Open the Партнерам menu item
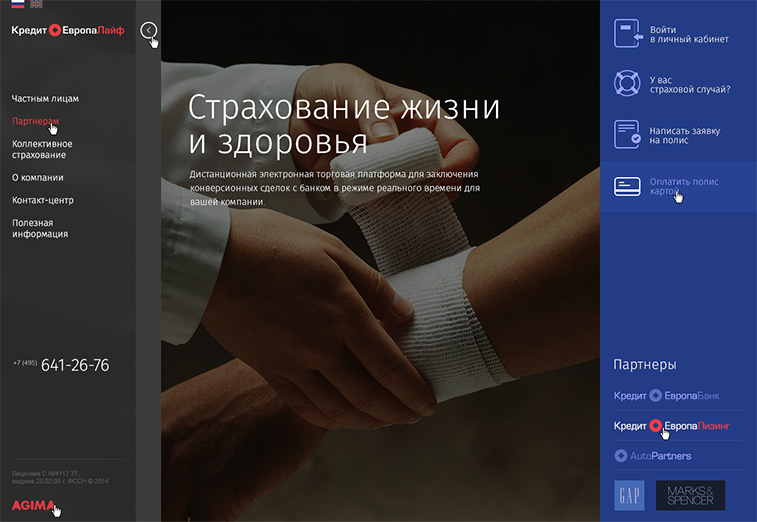The image size is (757, 522). click(x=37, y=121)
